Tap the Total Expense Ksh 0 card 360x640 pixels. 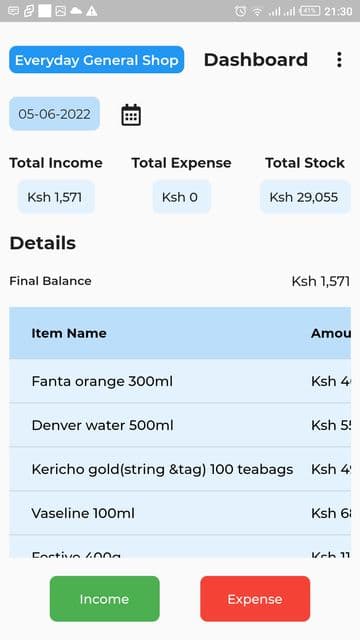point(182,197)
